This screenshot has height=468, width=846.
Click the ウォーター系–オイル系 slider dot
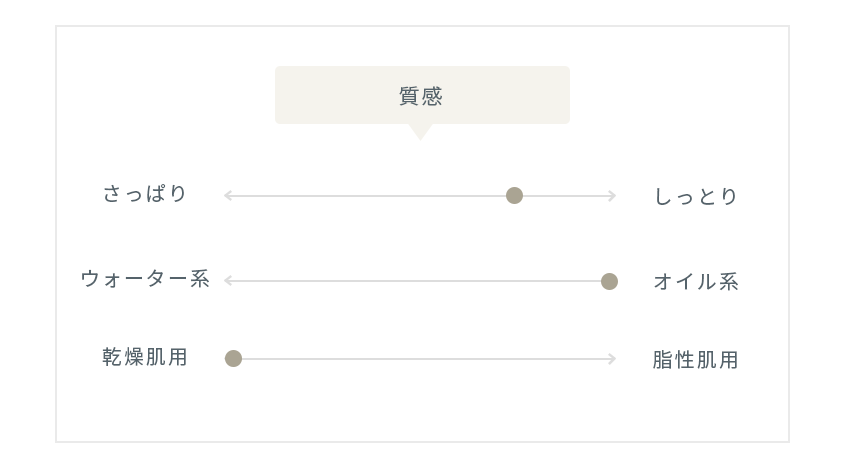click(x=609, y=281)
